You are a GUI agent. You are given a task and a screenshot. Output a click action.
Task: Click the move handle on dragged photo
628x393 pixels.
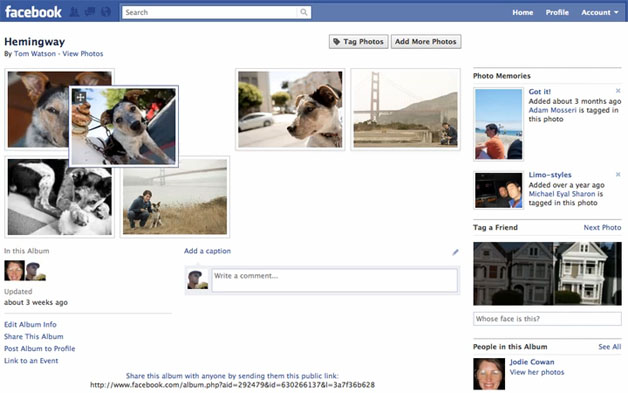click(x=81, y=97)
